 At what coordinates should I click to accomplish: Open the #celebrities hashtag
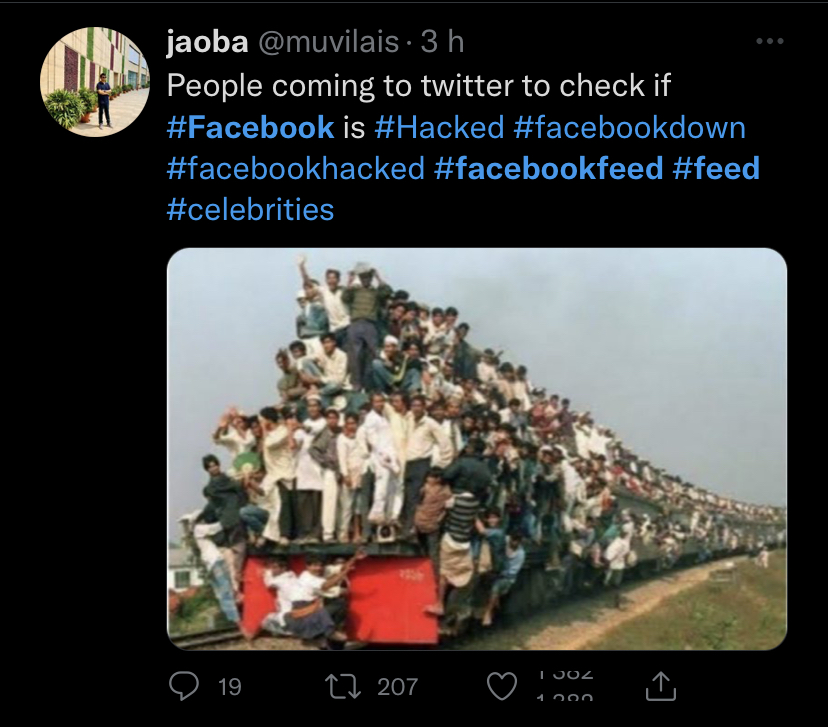[x=250, y=209]
